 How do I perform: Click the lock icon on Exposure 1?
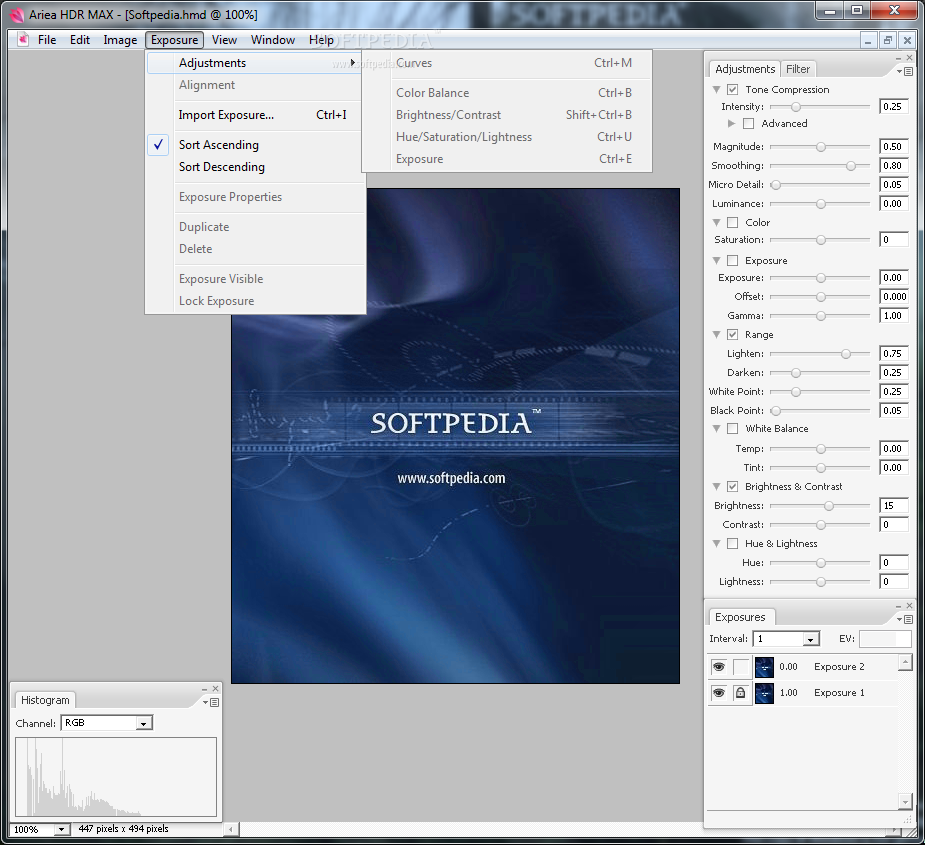coord(740,693)
